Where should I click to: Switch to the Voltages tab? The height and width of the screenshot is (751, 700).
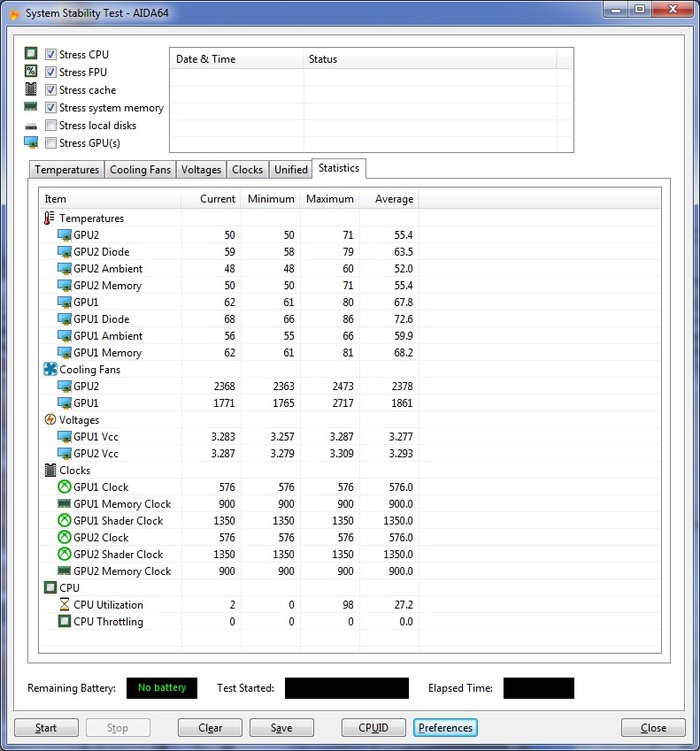201,170
